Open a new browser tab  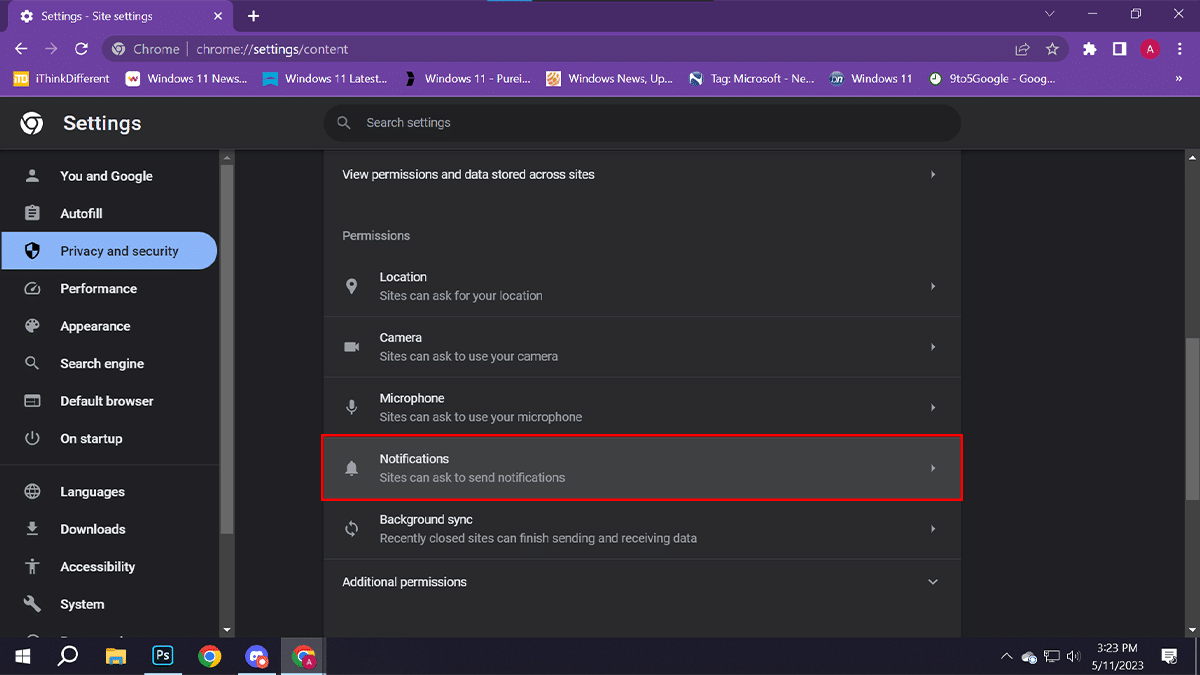point(254,16)
